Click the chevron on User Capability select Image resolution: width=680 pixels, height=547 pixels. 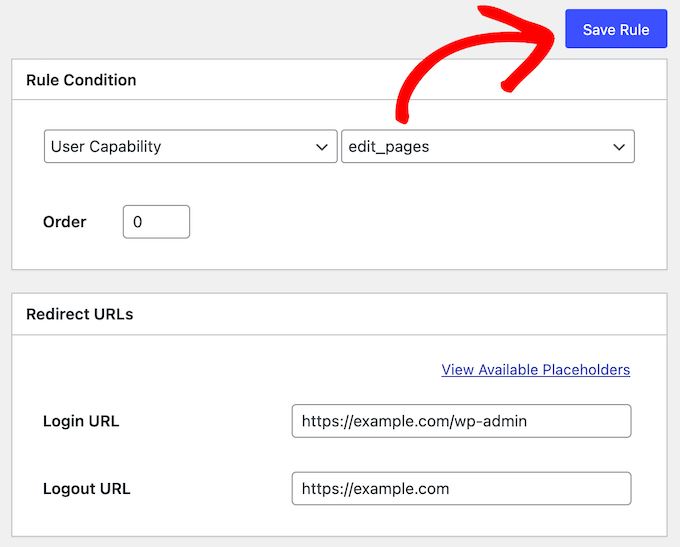tap(322, 147)
